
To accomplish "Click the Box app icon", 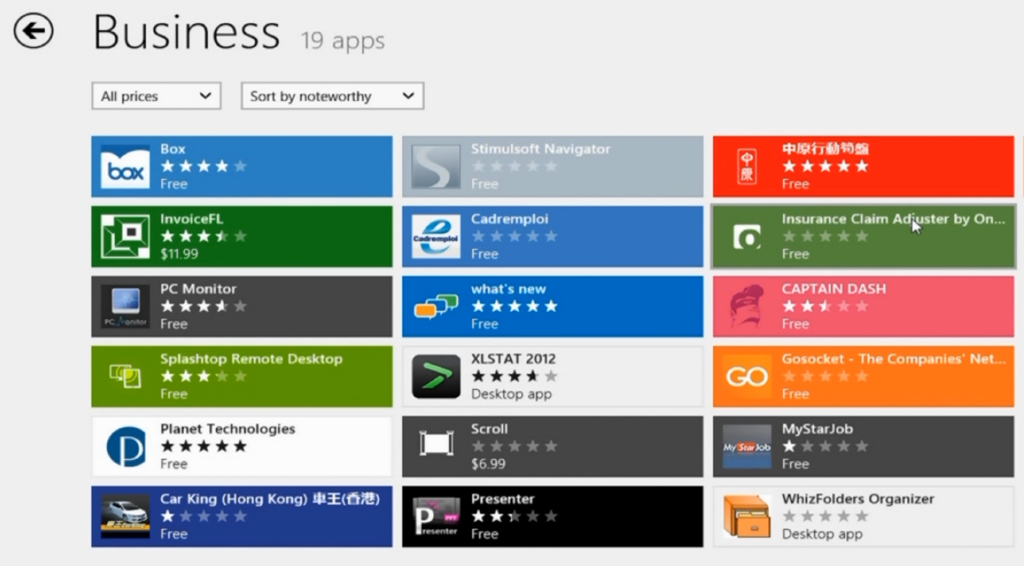I will [125, 166].
